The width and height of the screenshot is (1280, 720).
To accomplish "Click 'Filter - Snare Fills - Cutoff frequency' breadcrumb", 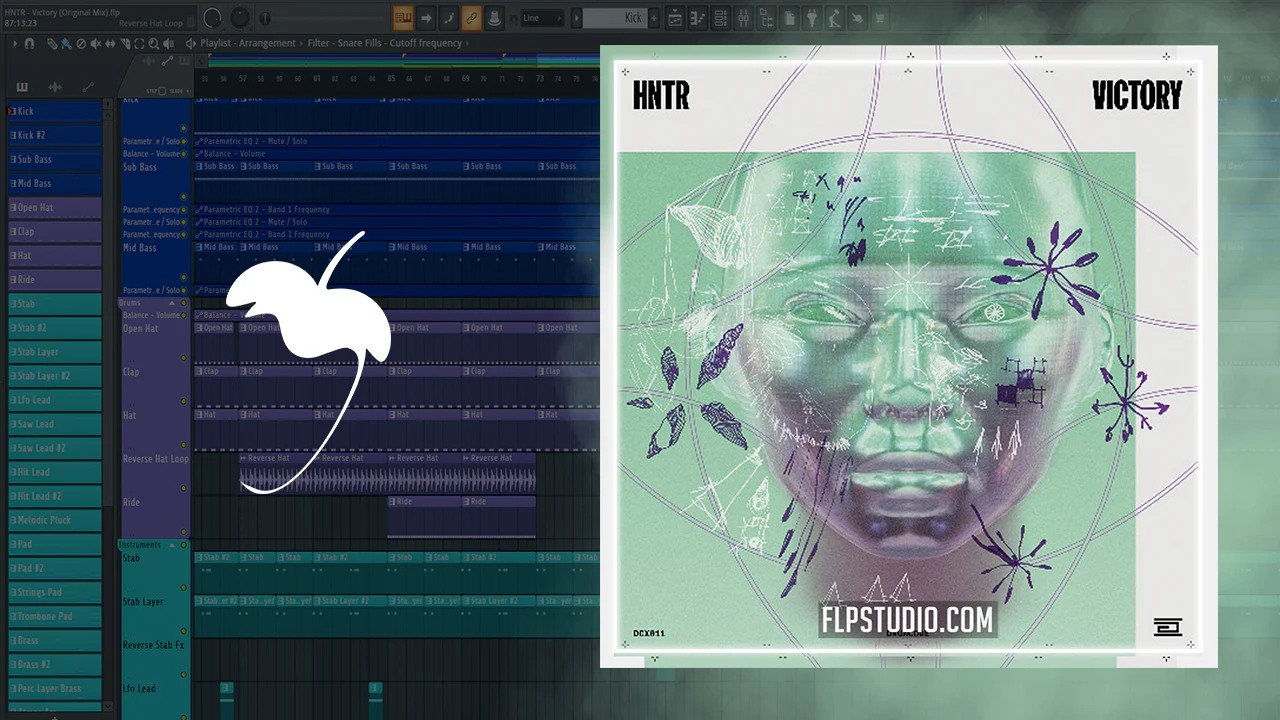I will coord(385,43).
